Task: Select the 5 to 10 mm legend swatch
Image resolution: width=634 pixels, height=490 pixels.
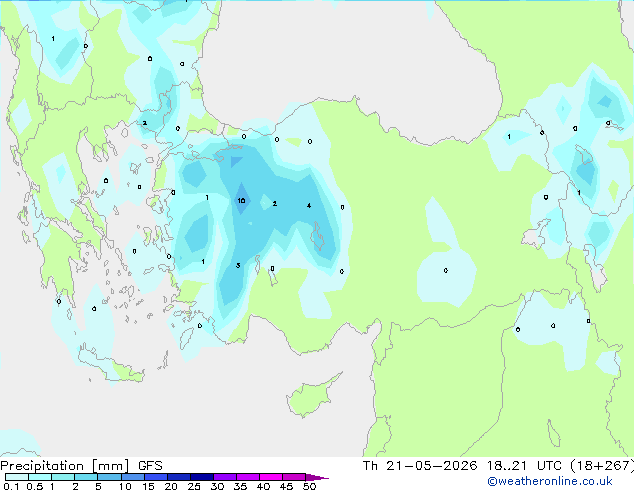Action: pyautogui.click(x=109, y=477)
